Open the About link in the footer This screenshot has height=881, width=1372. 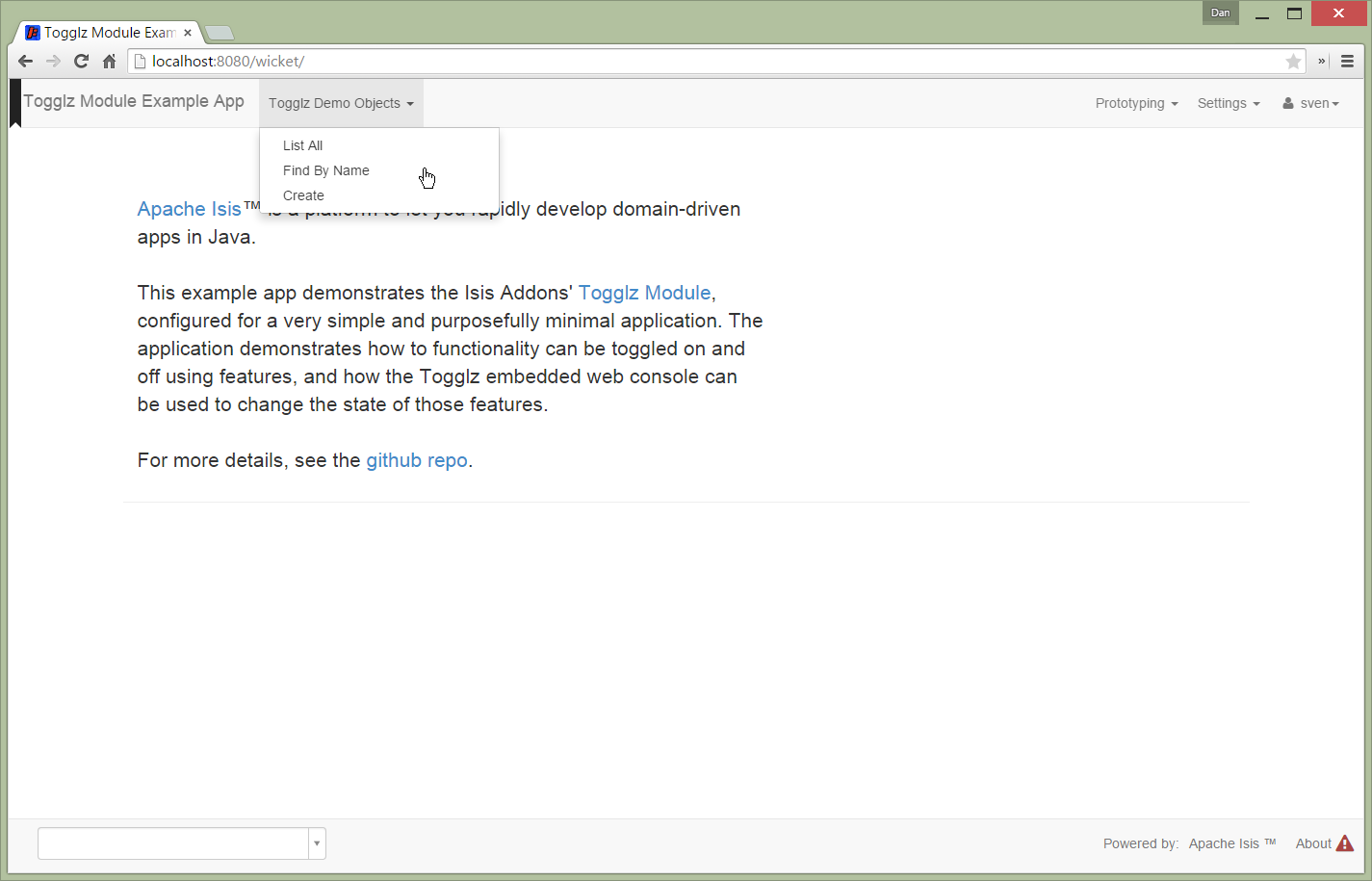click(1313, 843)
